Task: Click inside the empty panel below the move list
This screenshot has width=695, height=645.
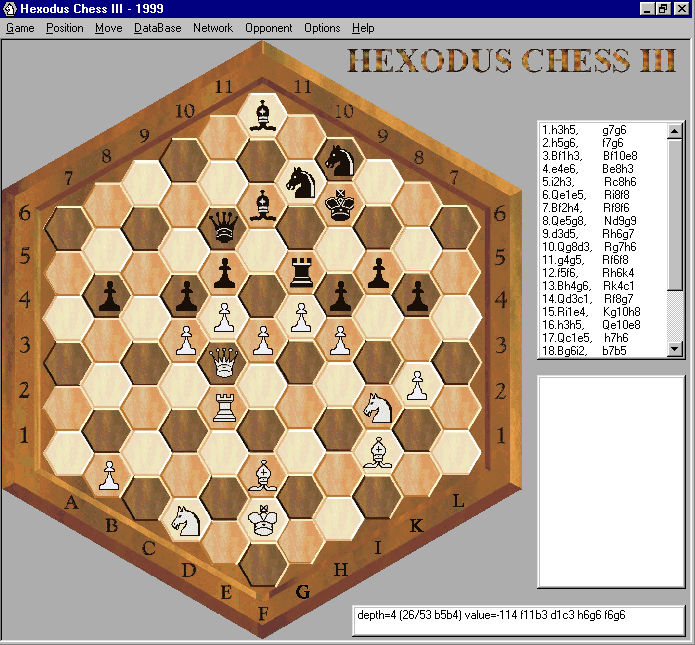Action: [x=611, y=482]
